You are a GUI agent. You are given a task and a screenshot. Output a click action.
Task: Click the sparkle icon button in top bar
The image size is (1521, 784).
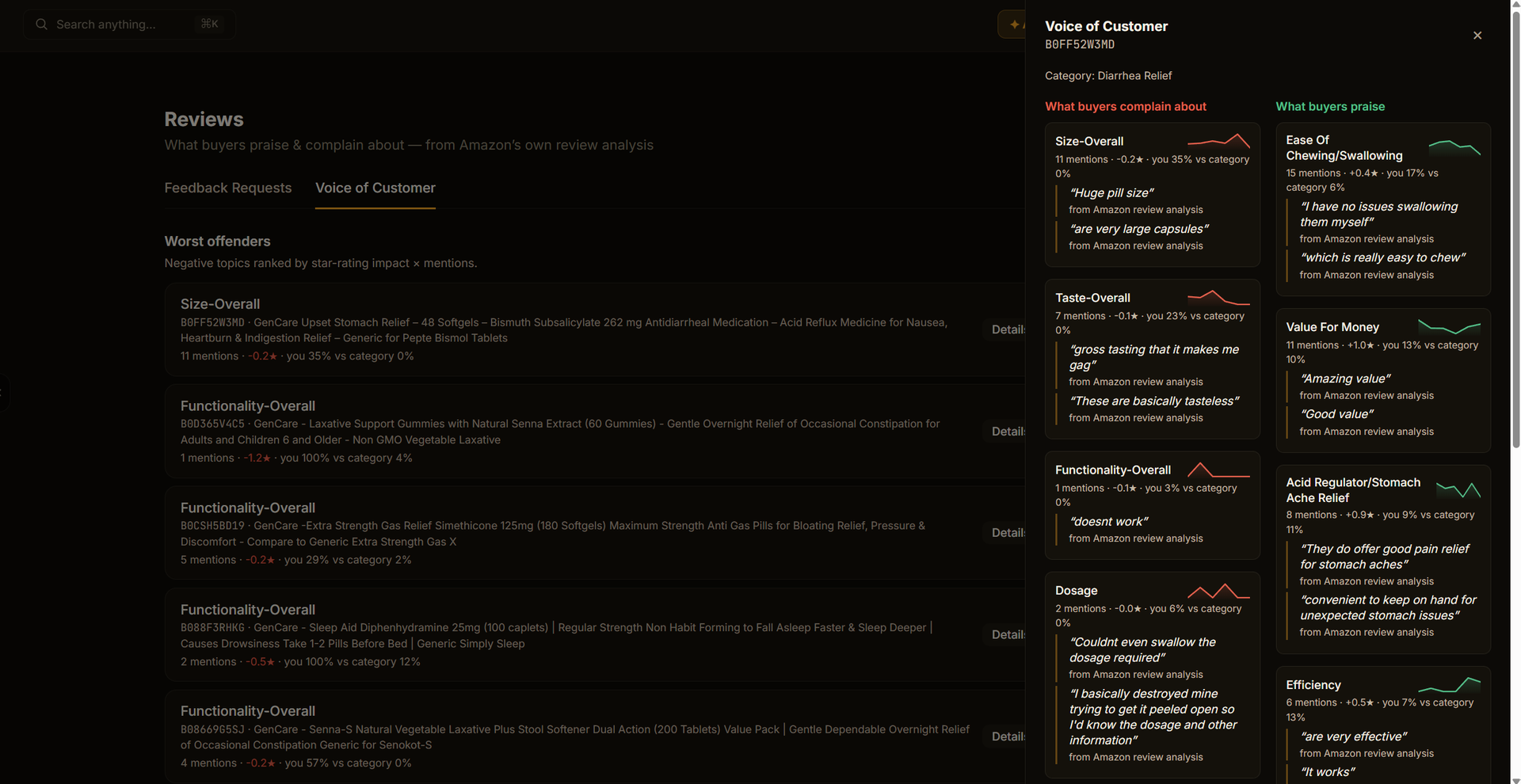1012,25
